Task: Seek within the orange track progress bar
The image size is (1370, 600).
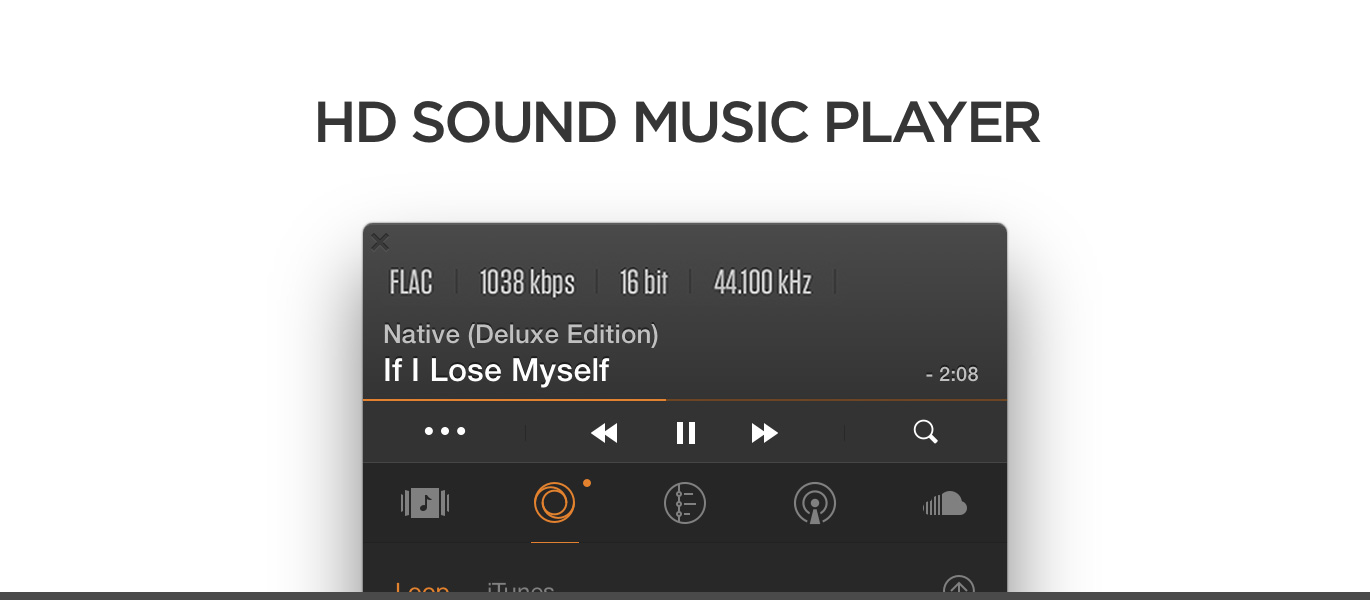Action: point(685,400)
